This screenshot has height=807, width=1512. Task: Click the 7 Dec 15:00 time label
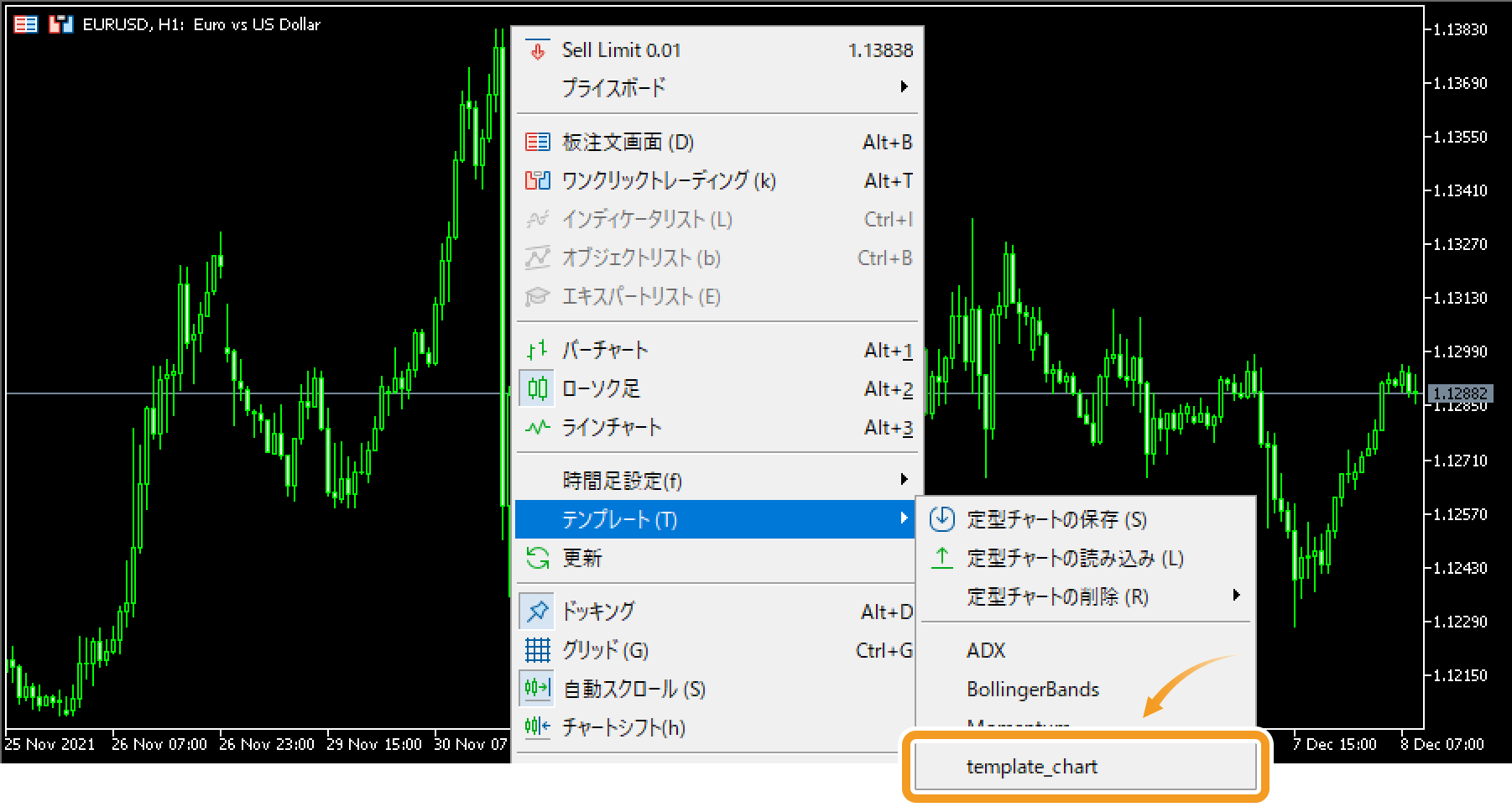(x=1334, y=744)
